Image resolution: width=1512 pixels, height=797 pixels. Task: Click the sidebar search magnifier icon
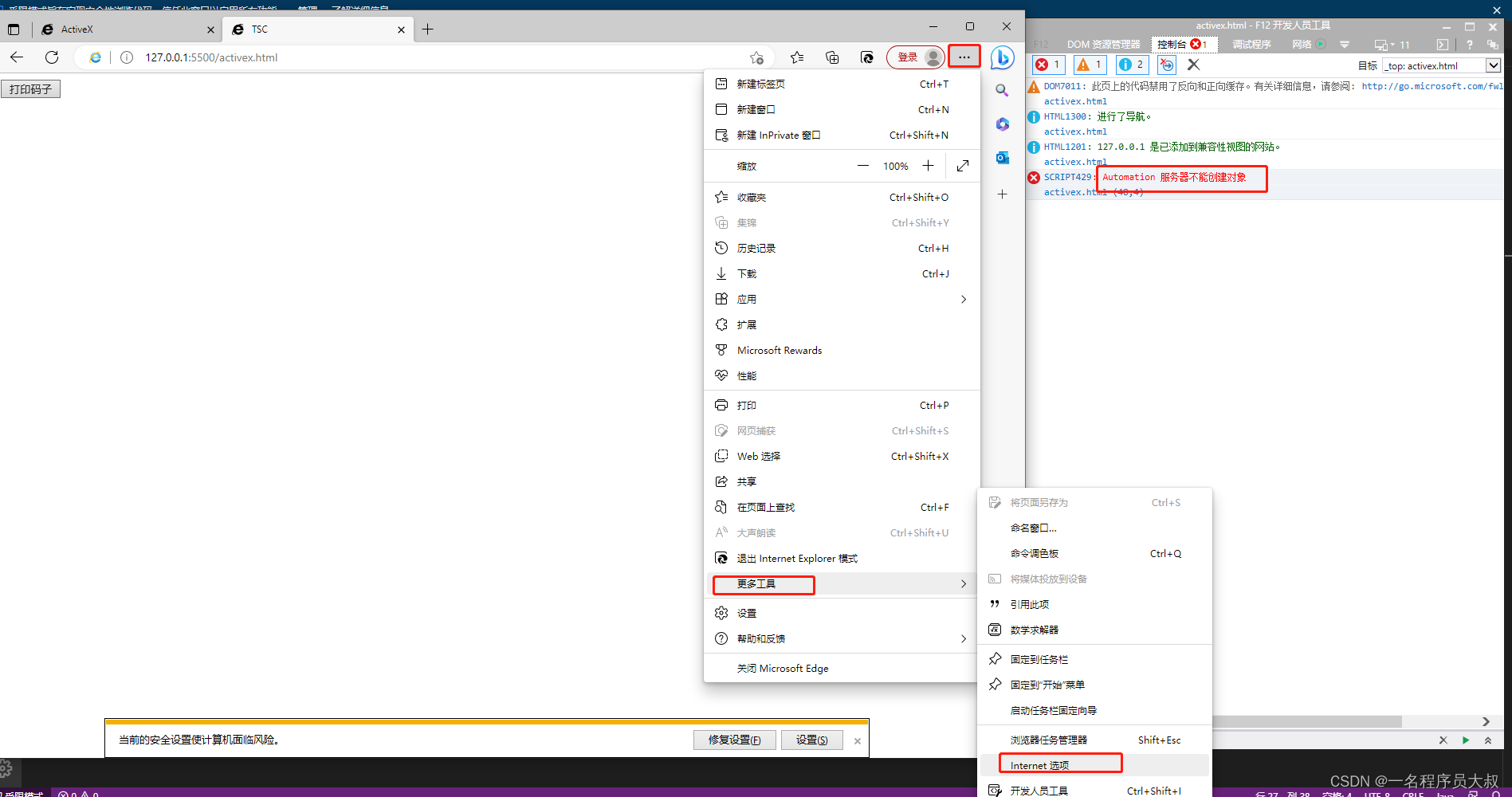[1002, 91]
